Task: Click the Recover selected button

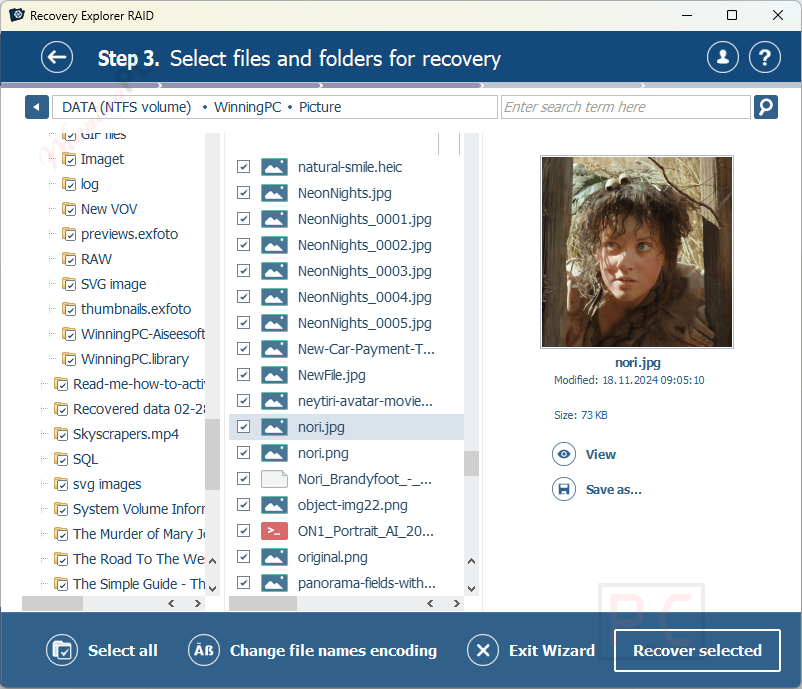Action: pos(697,650)
